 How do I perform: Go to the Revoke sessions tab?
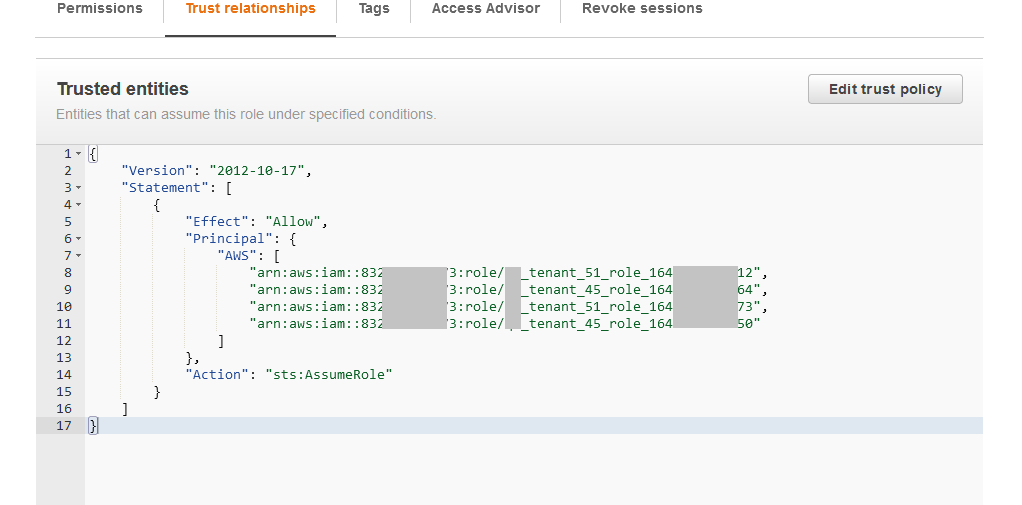coord(642,9)
